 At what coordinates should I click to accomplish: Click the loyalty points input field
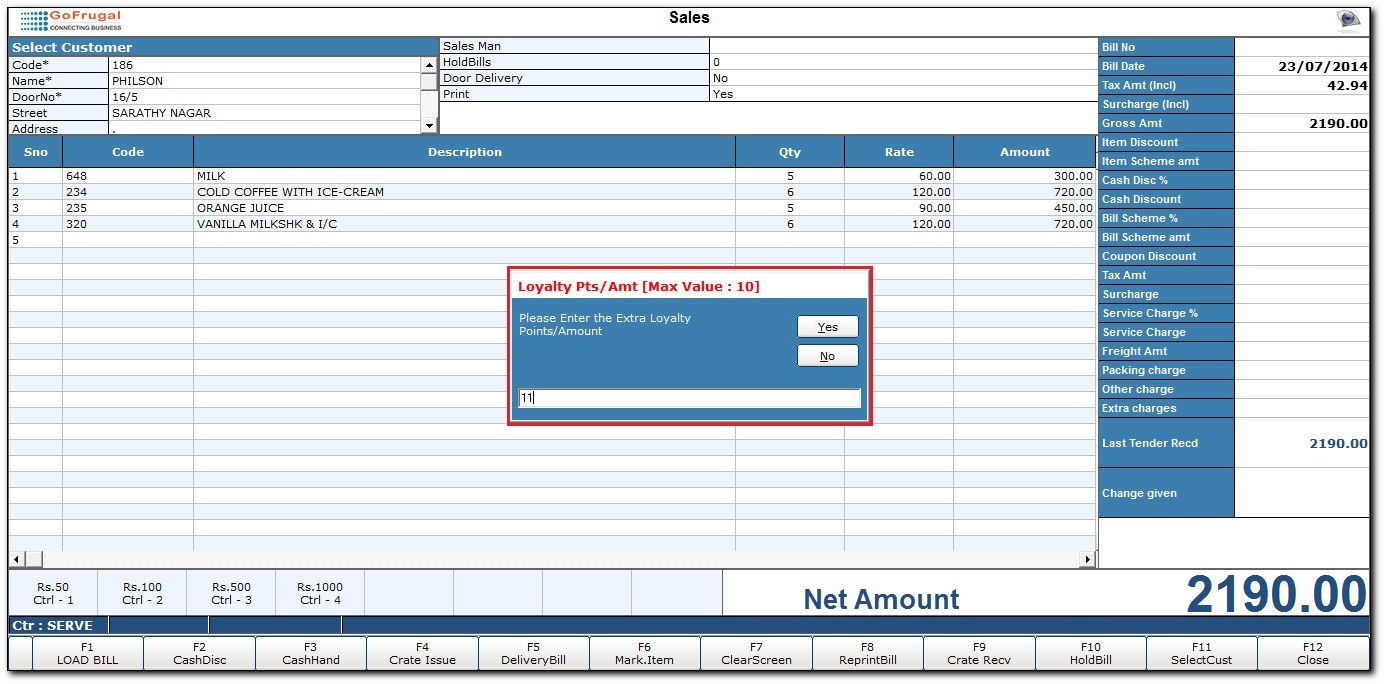click(689, 398)
